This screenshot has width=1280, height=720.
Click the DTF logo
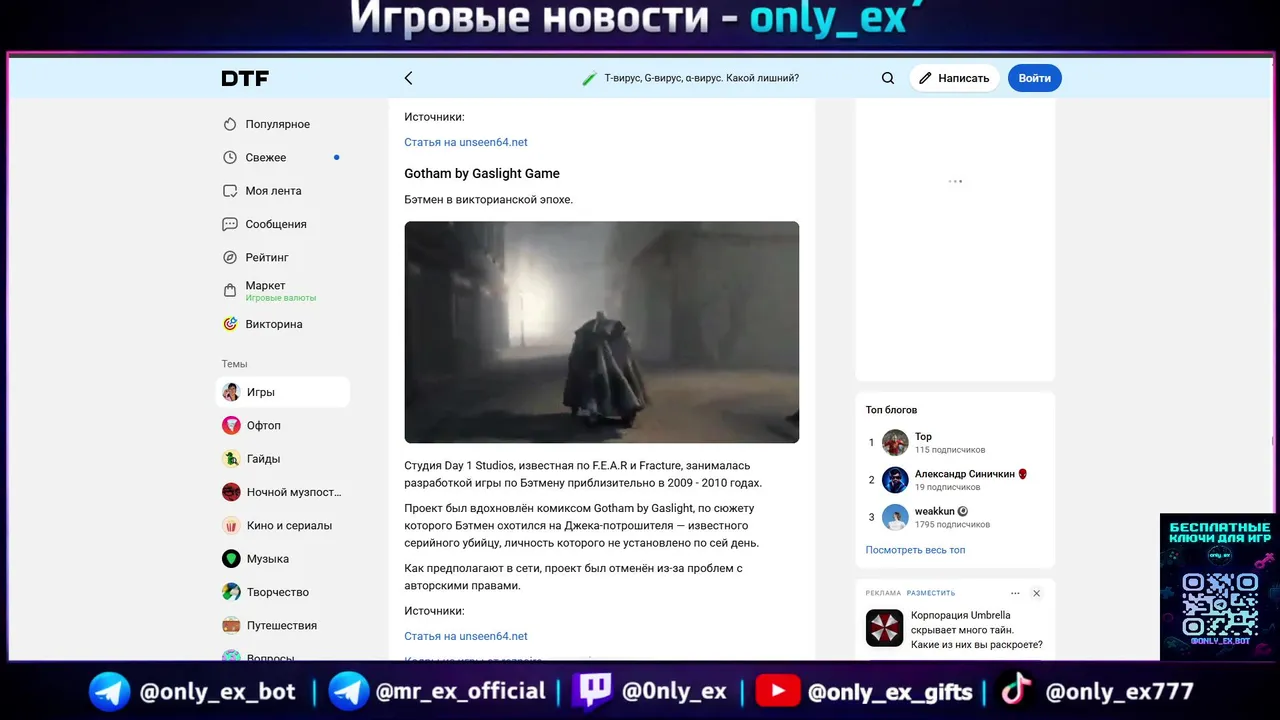[245, 78]
